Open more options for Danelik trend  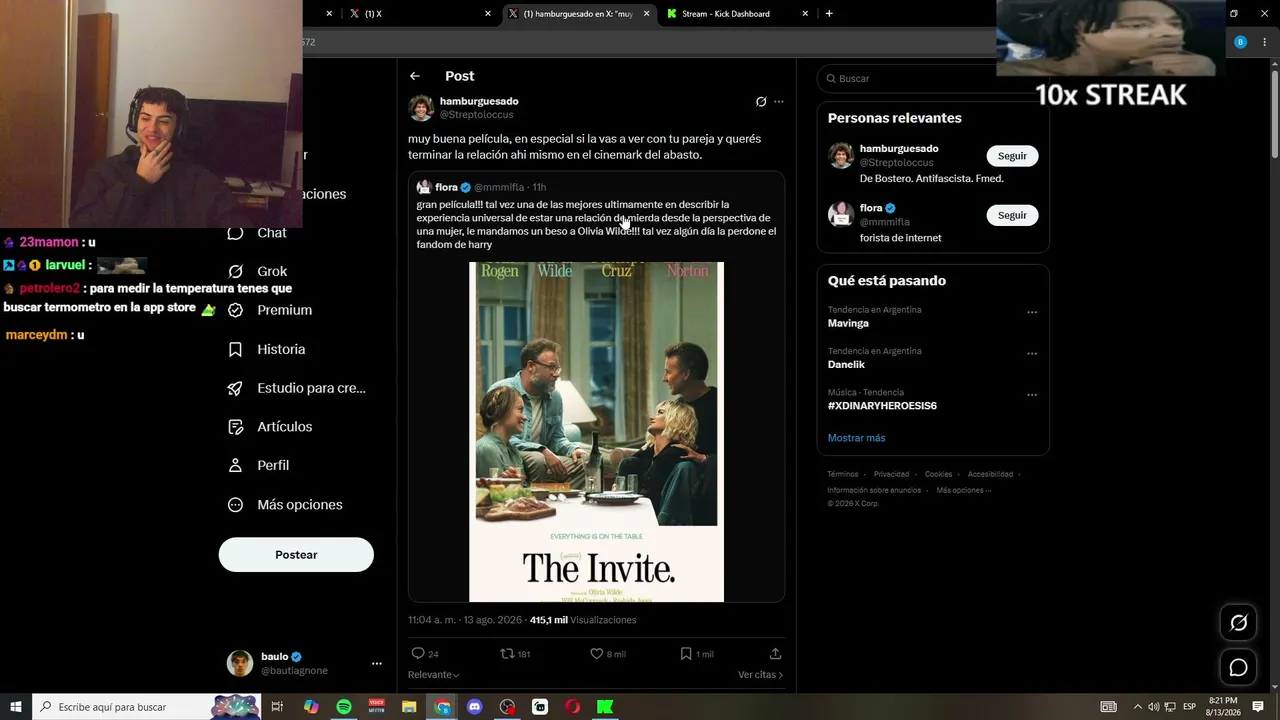[x=1032, y=354]
